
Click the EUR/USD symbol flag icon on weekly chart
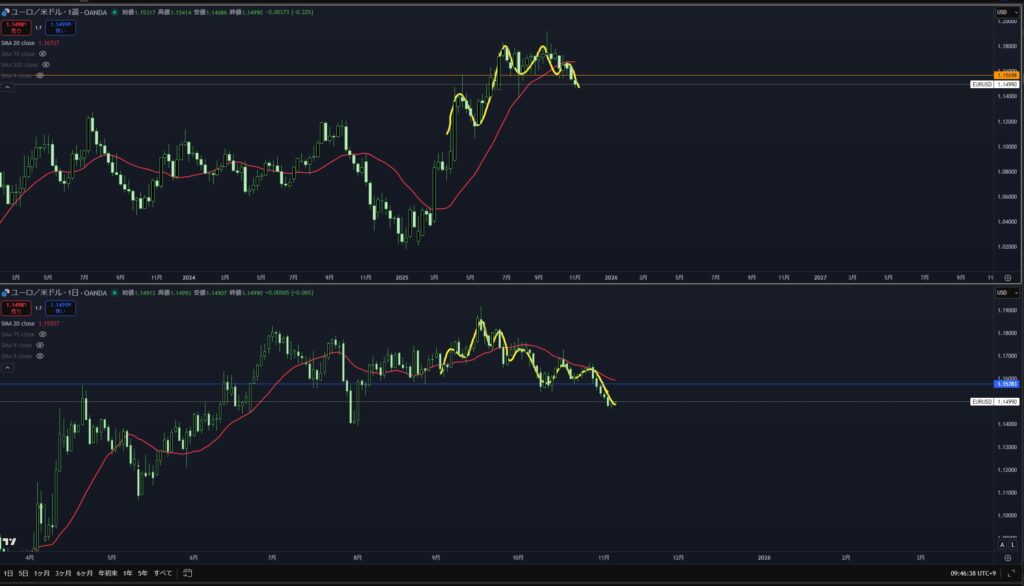(5, 12)
